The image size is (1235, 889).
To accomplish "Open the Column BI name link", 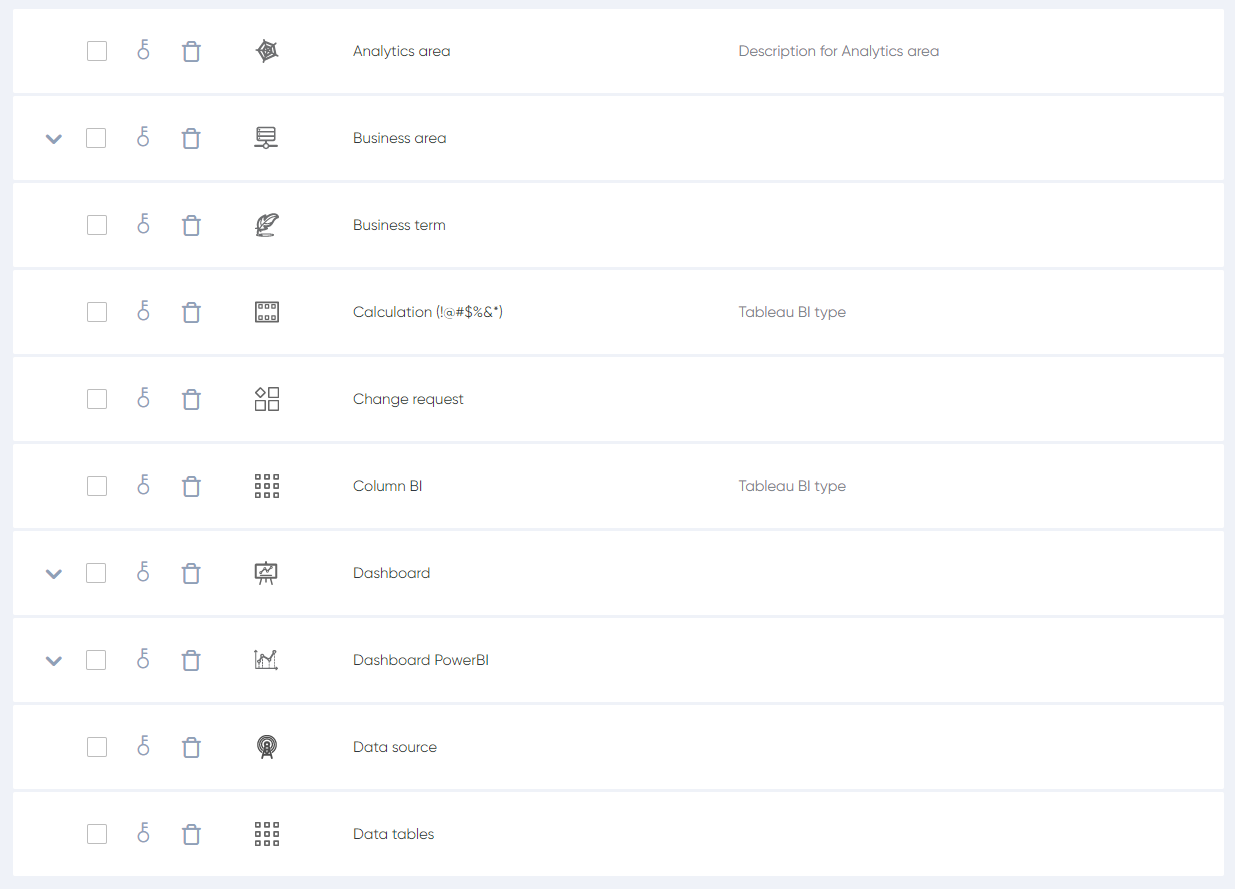I will pyautogui.click(x=387, y=486).
